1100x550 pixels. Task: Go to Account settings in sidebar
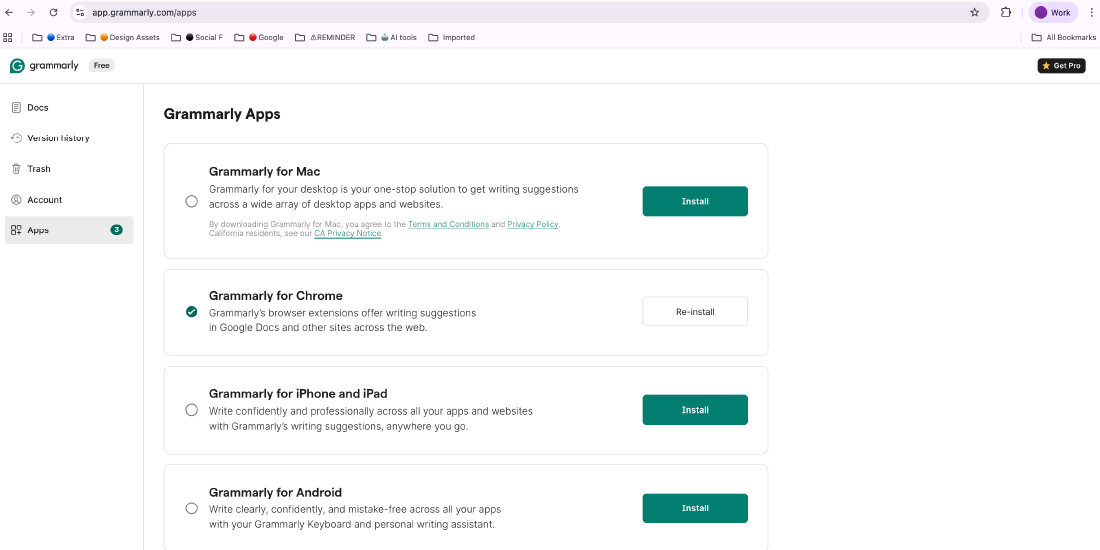coord(44,200)
